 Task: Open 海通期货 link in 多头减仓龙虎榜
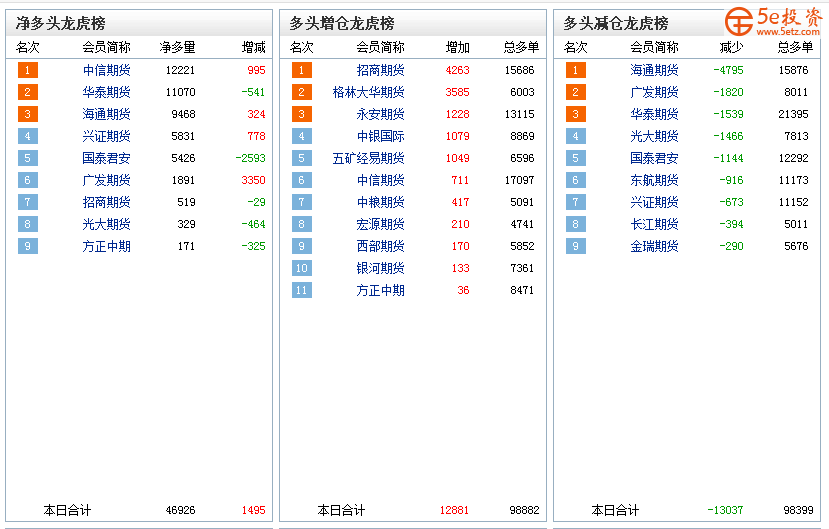655,70
